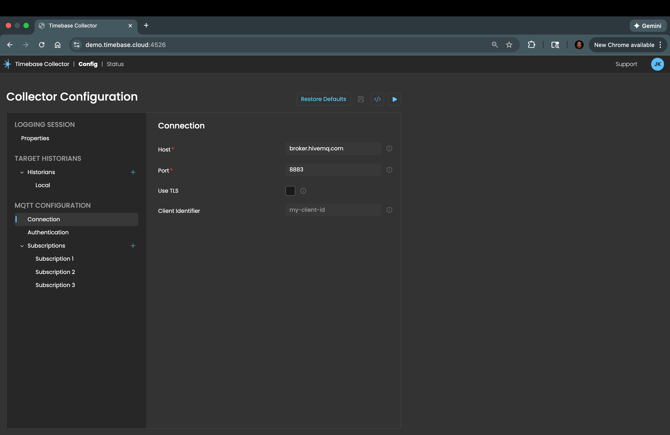Click the save configuration icon
This screenshot has height=435, width=670.
coord(361,99)
